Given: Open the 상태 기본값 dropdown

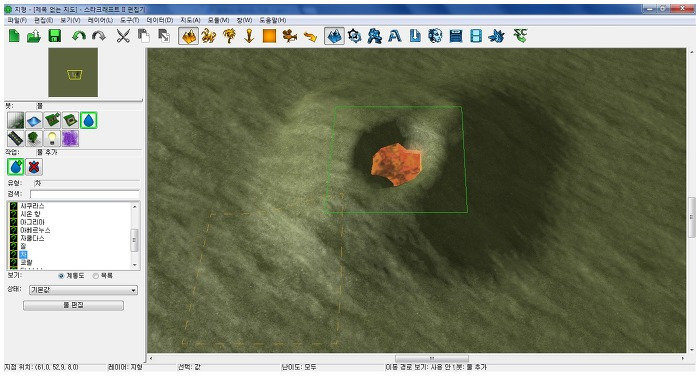Looking at the screenshot, I should [83, 290].
